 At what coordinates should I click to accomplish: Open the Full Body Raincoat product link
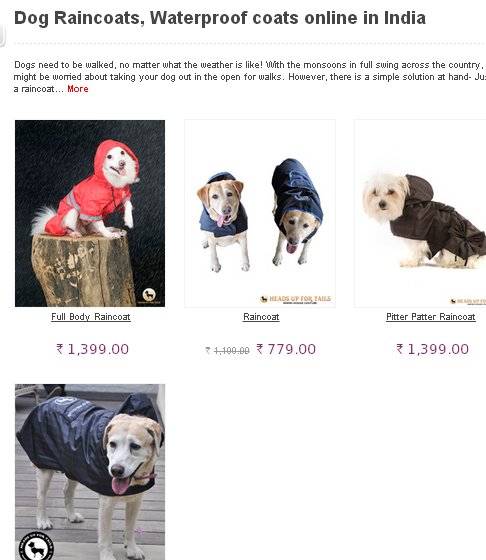click(91, 317)
